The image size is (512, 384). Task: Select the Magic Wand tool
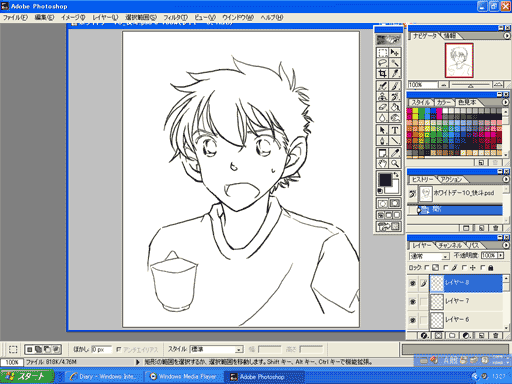pos(395,63)
